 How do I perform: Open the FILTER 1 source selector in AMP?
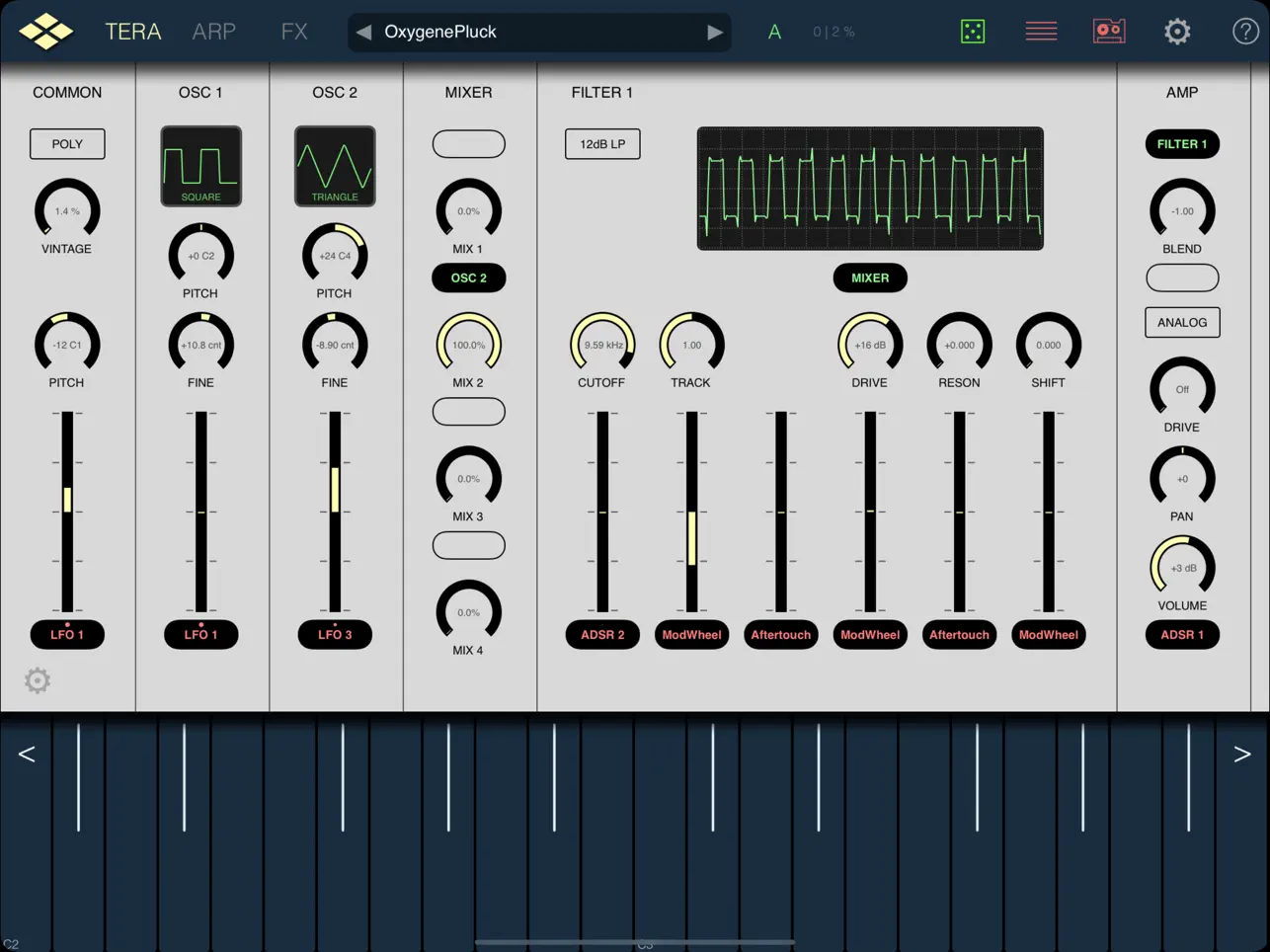(1182, 144)
